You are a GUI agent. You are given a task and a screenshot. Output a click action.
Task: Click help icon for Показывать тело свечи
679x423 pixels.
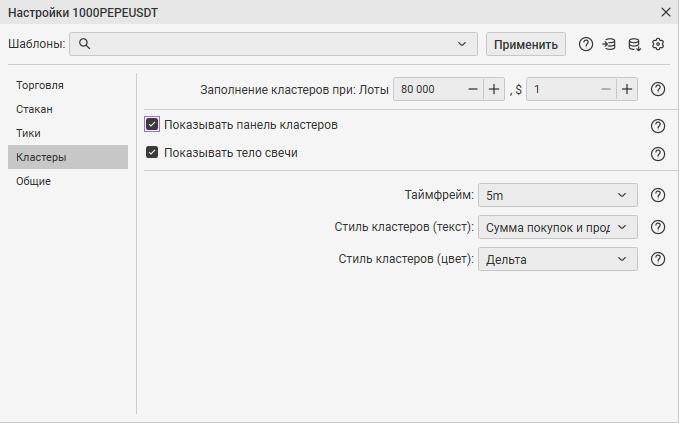pyautogui.click(x=658, y=154)
